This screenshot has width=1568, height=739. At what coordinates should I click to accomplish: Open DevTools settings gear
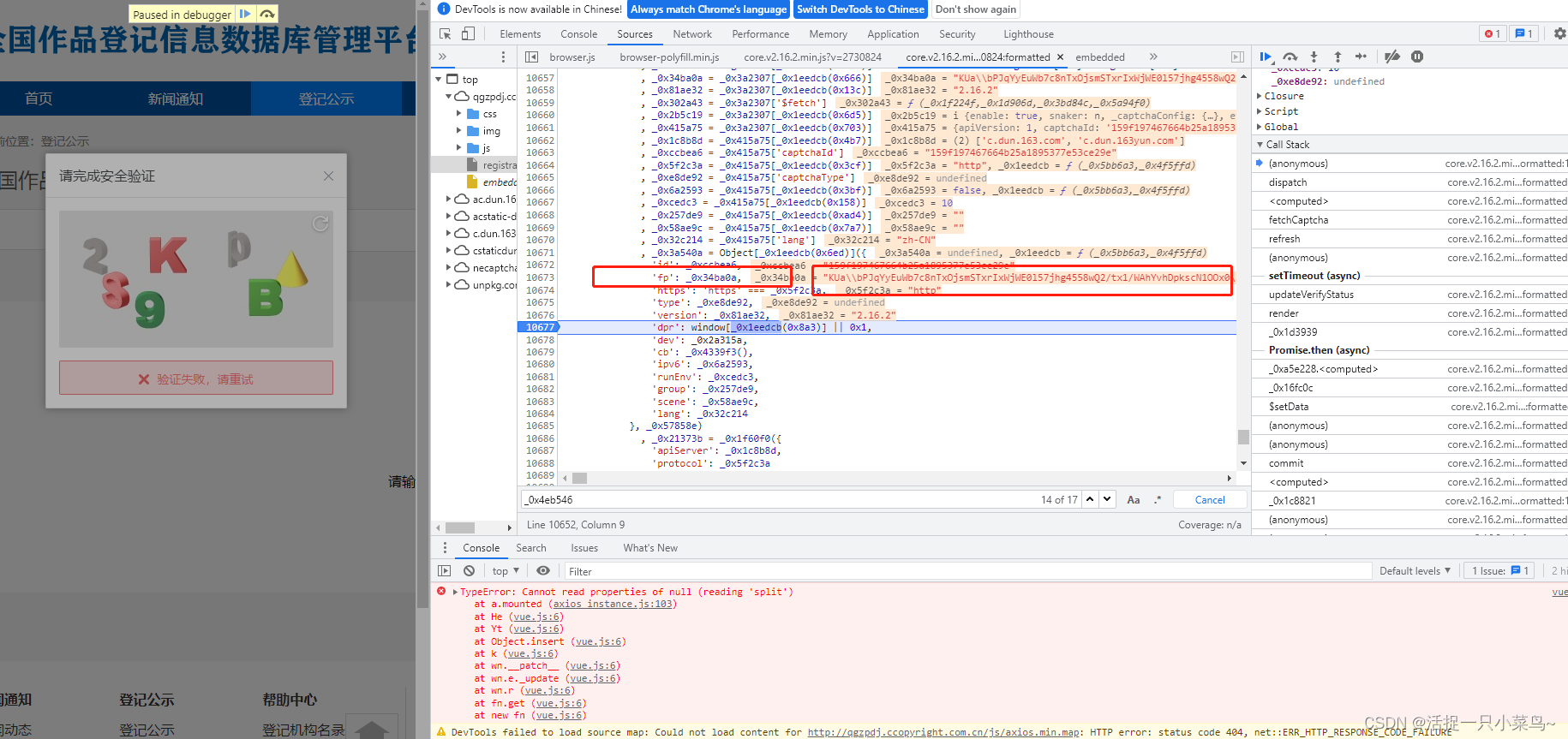[1559, 34]
